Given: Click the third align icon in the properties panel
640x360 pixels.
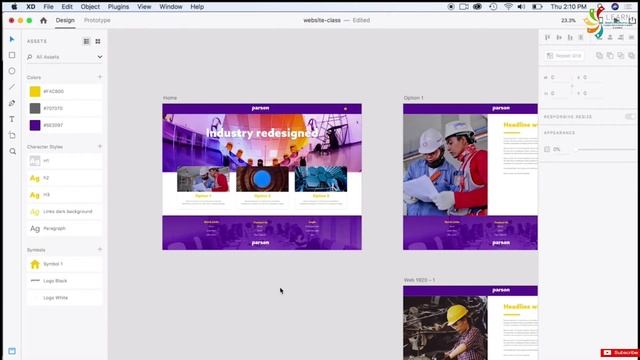Looking at the screenshot, I should pos(570,38).
